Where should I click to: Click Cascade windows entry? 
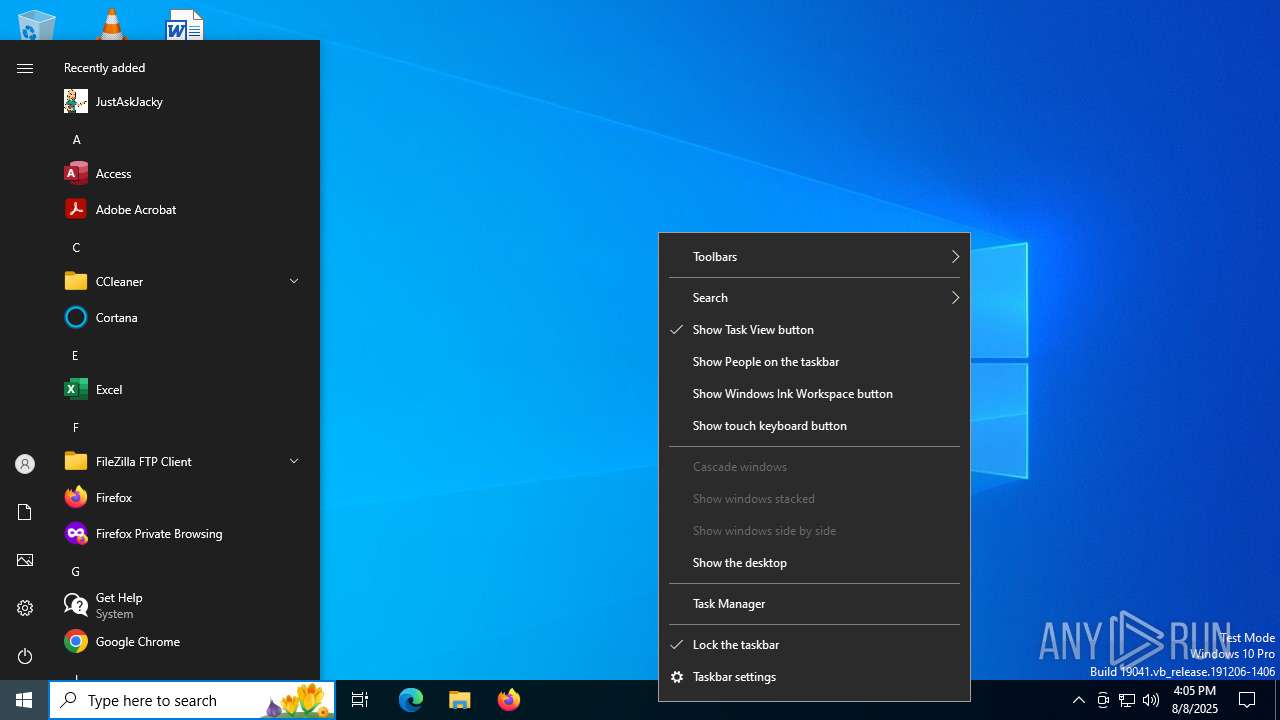(815, 467)
